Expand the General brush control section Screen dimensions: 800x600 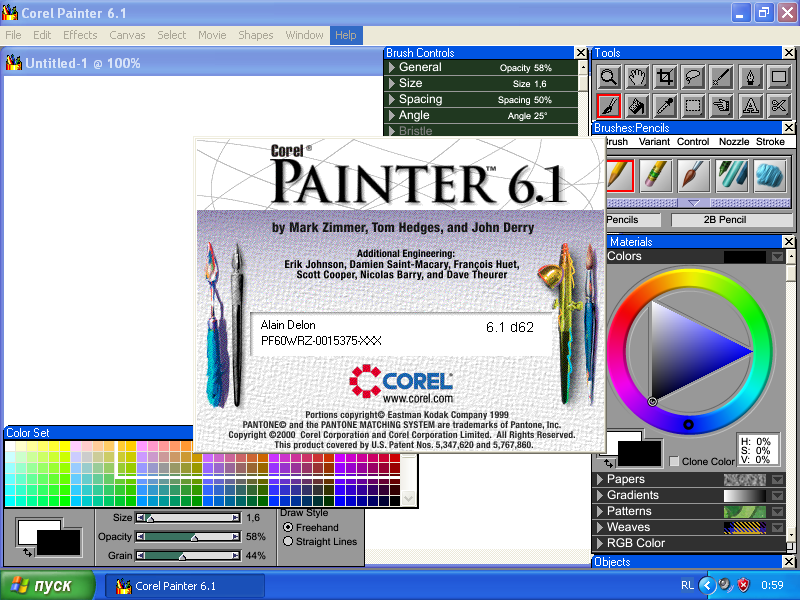point(391,67)
